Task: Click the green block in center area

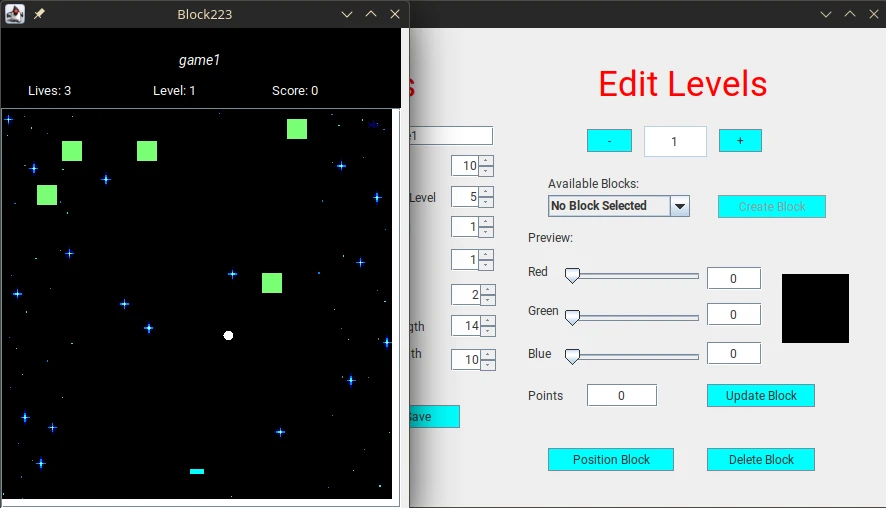Action: (272, 283)
